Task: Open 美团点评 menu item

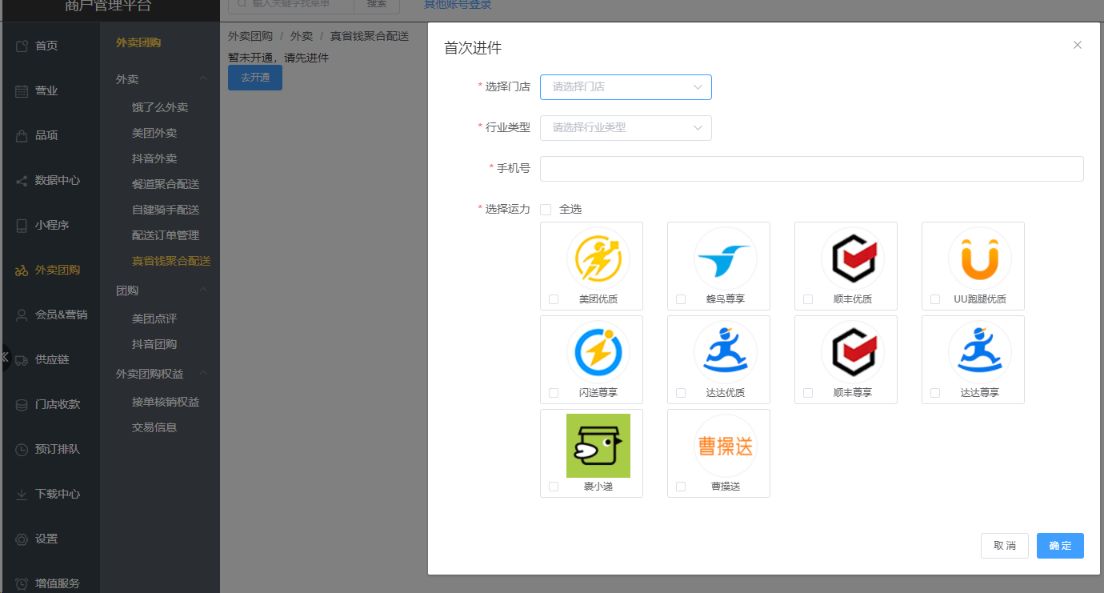Action: pos(154,318)
